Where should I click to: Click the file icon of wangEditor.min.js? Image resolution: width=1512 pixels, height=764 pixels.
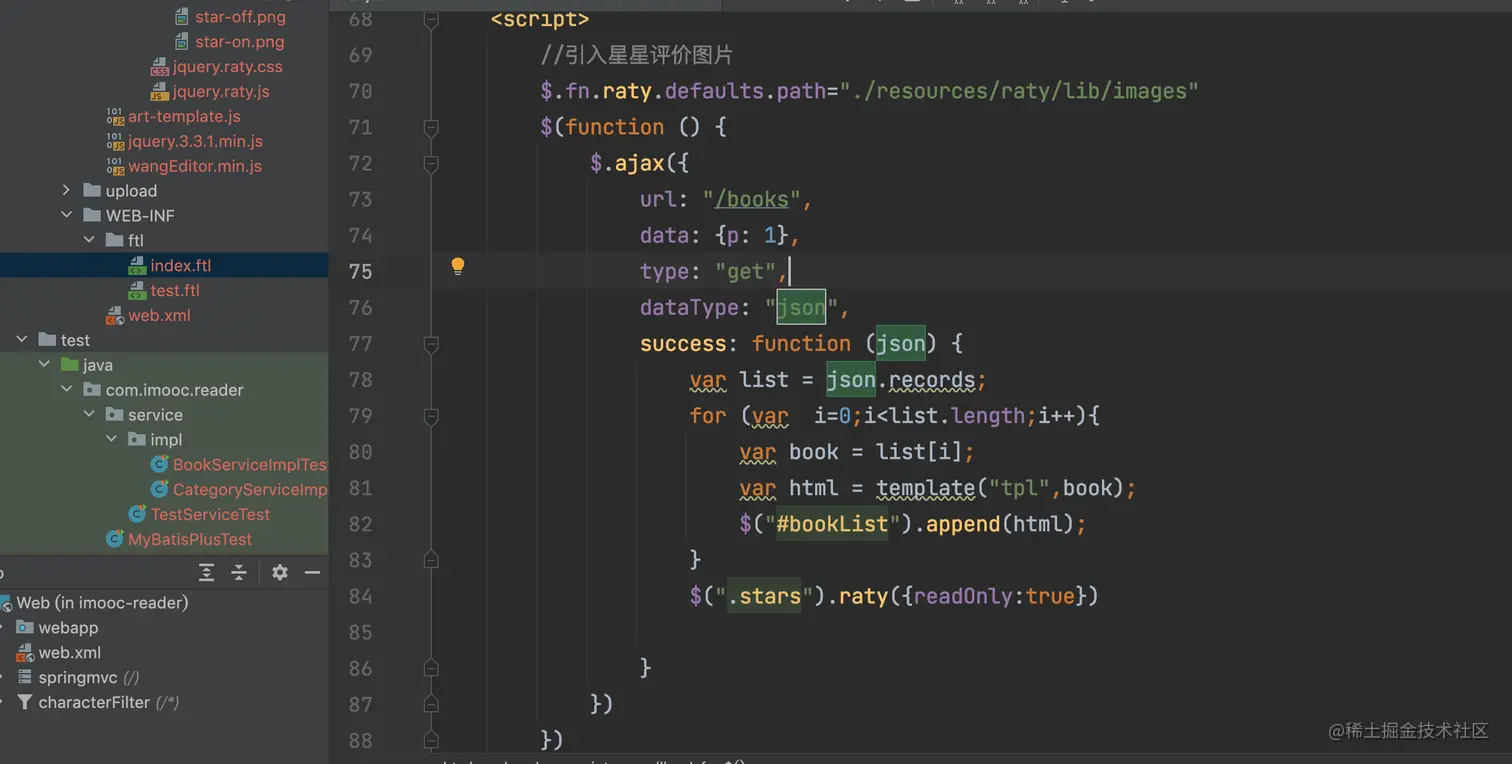(x=115, y=167)
